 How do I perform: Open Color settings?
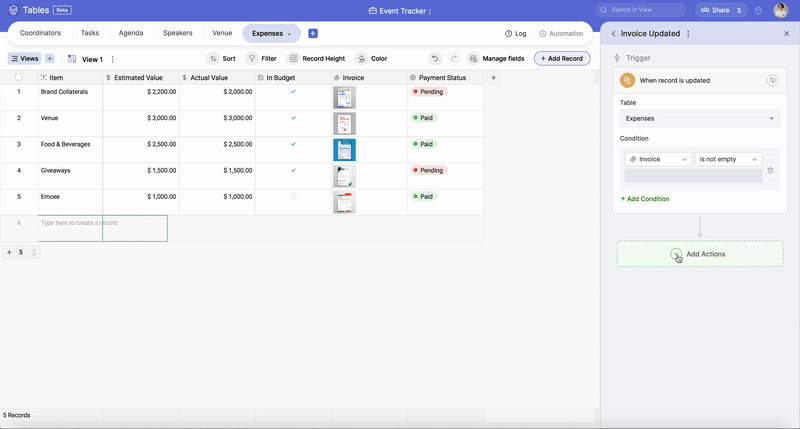[371, 59]
